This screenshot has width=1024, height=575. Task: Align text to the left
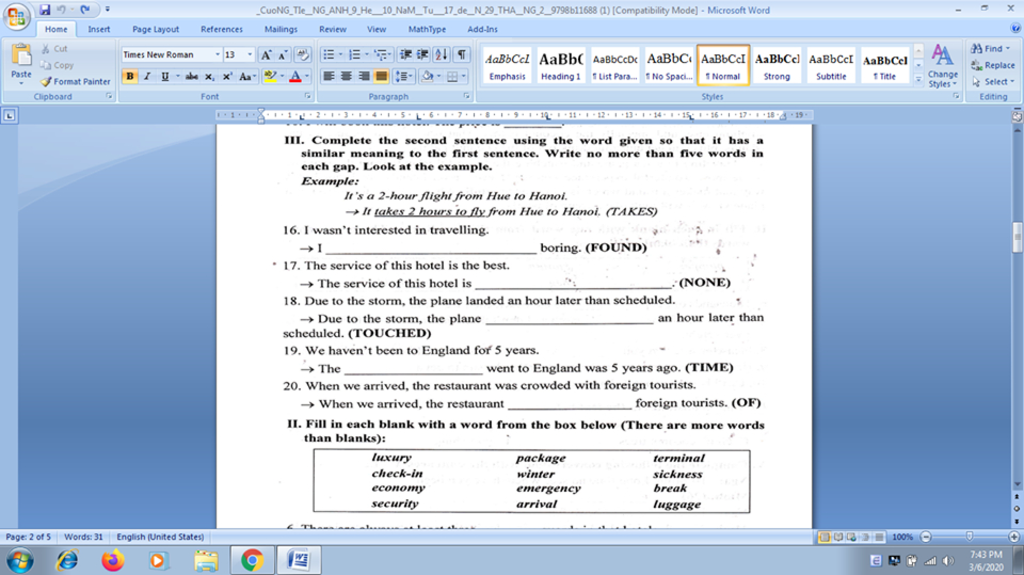(328, 76)
